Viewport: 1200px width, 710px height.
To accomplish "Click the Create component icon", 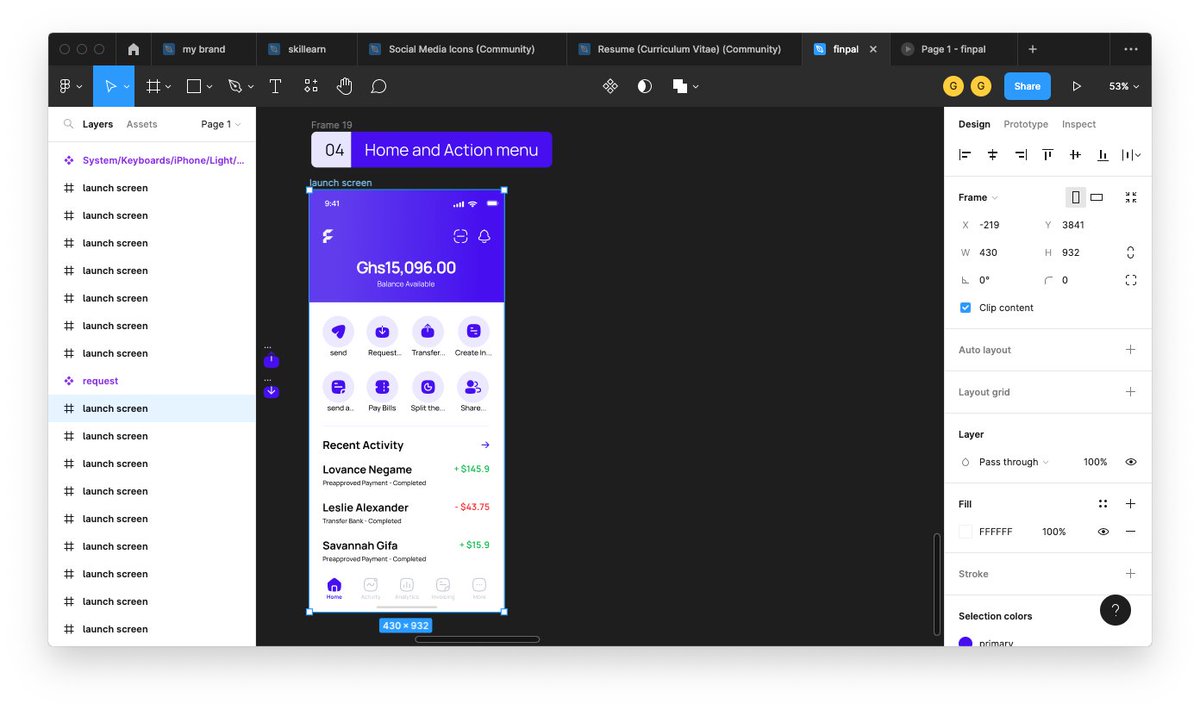I will pyautogui.click(x=610, y=86).
